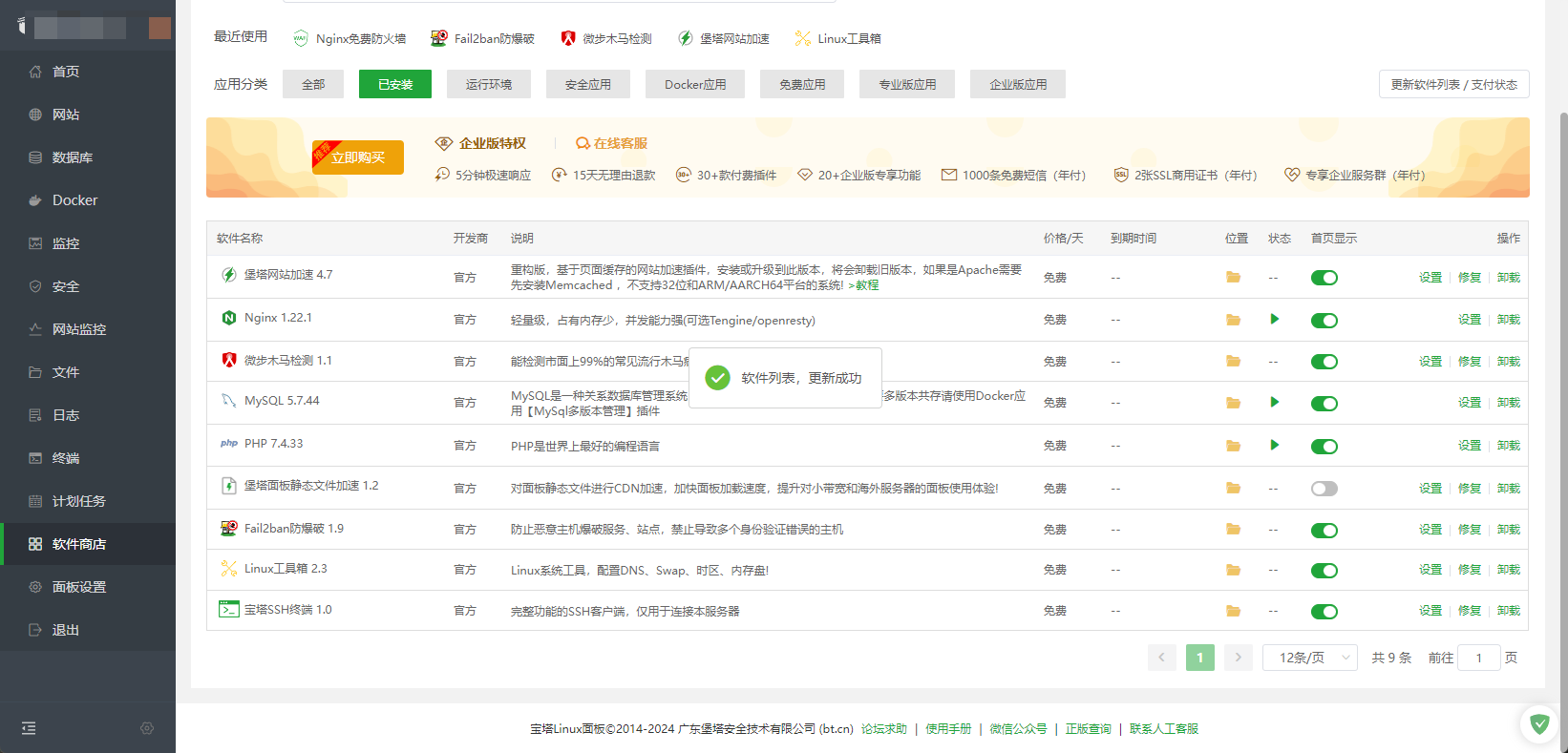Click the green shield icon at bottom right
This screenshot has width=1568, height=753.
1539,724
